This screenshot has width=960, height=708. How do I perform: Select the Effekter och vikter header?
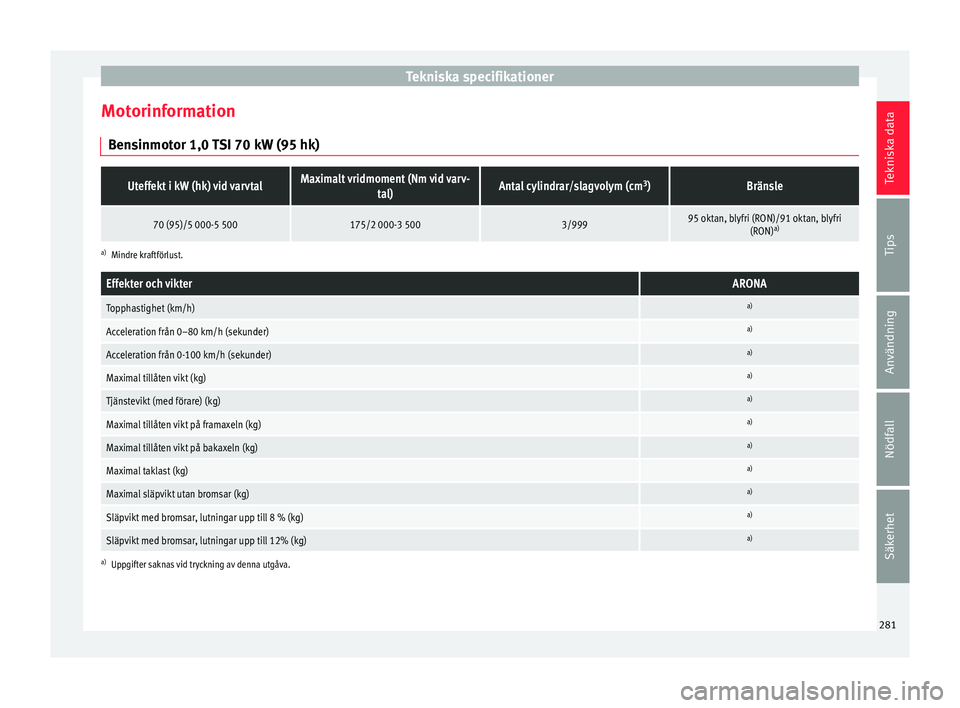(370, 284)
